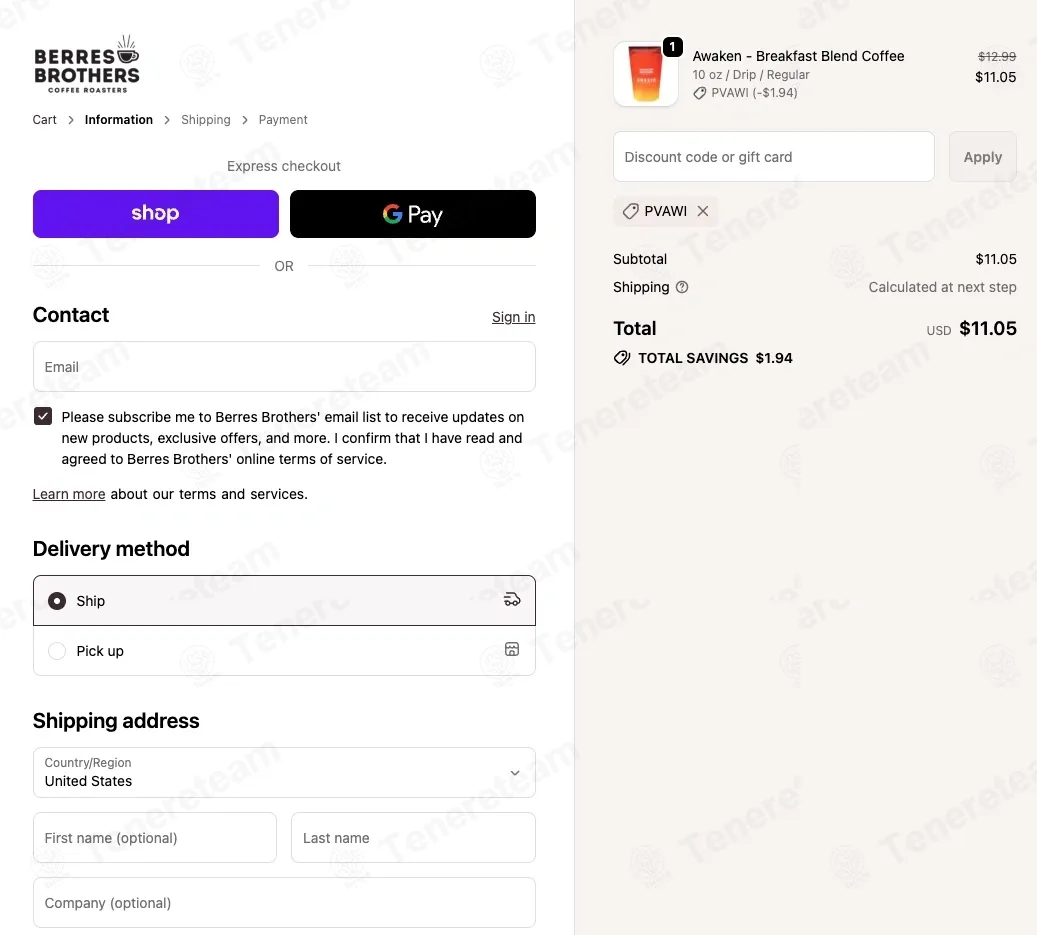Pay with Google Pay express checkout
The image size is (1037, 935).
tap(413, 214)
